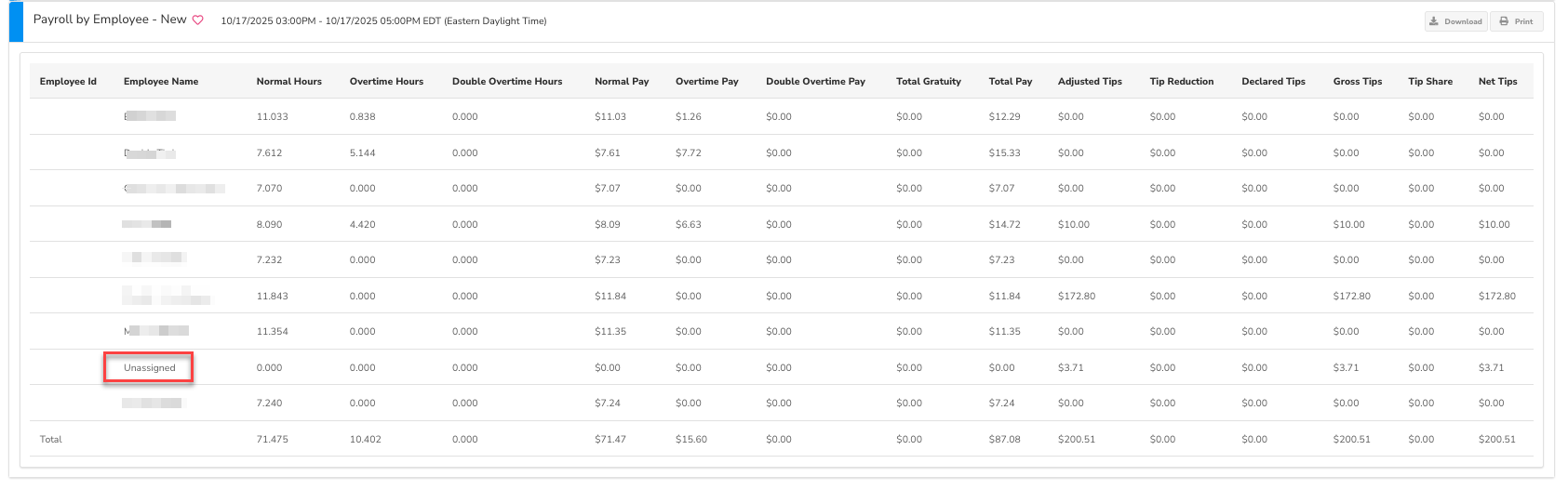1568x490 pixels.
Task: Click the Employee Id column header
Action: click(68, 82)
